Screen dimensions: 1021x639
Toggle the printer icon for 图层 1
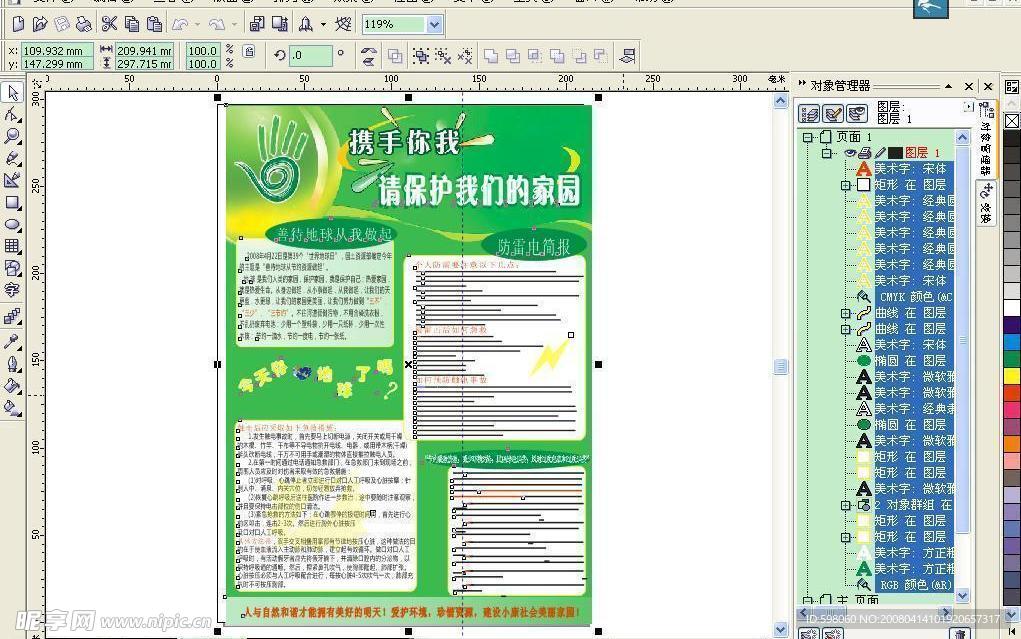(x=865, y=153)
